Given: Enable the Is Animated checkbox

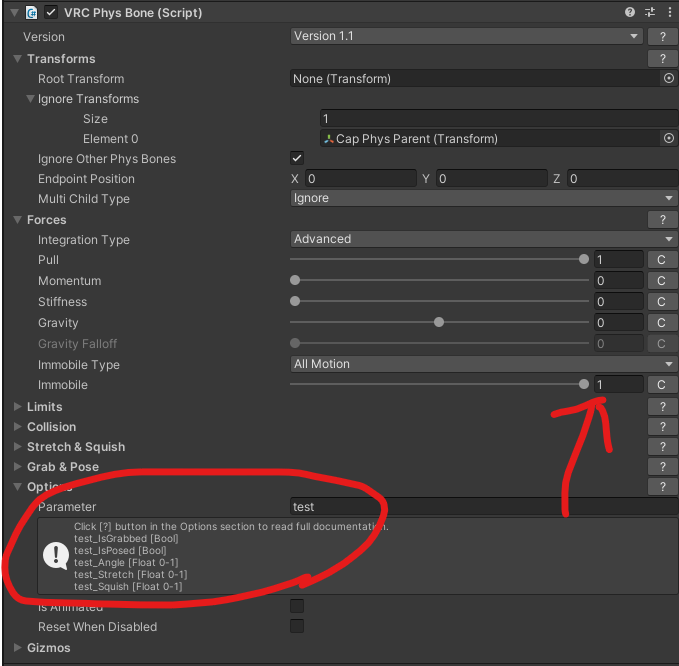Looking at the screenshot, I should [x=297, y=606].
